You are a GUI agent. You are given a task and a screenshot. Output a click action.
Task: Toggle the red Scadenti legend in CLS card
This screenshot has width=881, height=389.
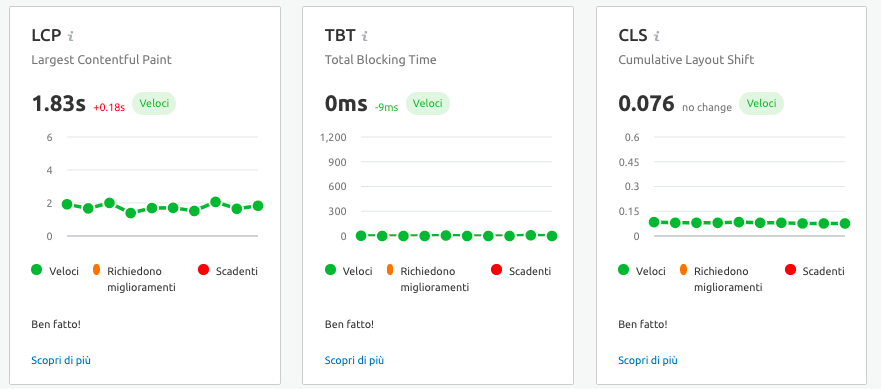[815, 271]
